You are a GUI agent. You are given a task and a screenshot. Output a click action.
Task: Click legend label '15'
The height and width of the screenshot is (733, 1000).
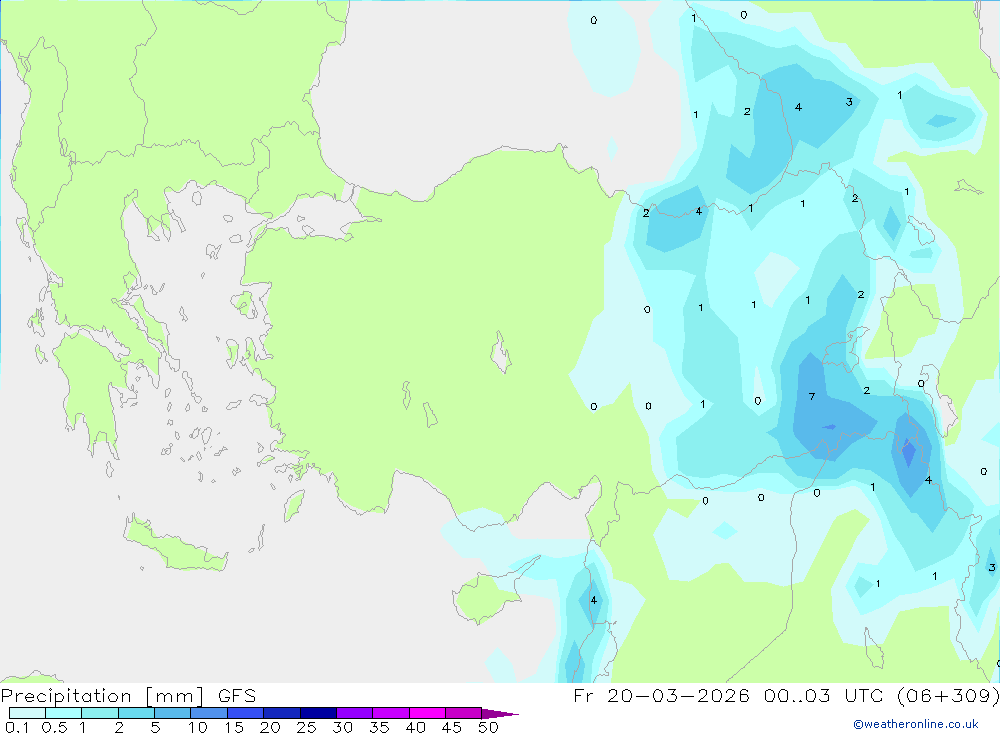(233, 727)
